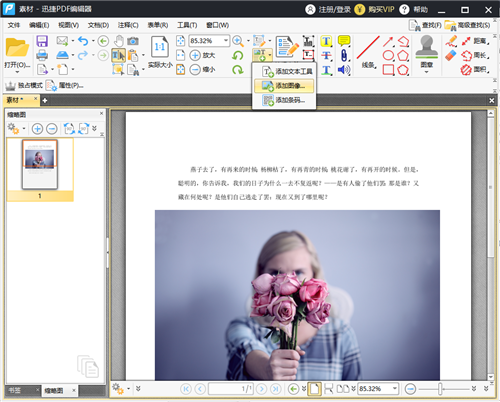Open the 注释(C) menu
The image size is (500, 402).
click(128, 25)
